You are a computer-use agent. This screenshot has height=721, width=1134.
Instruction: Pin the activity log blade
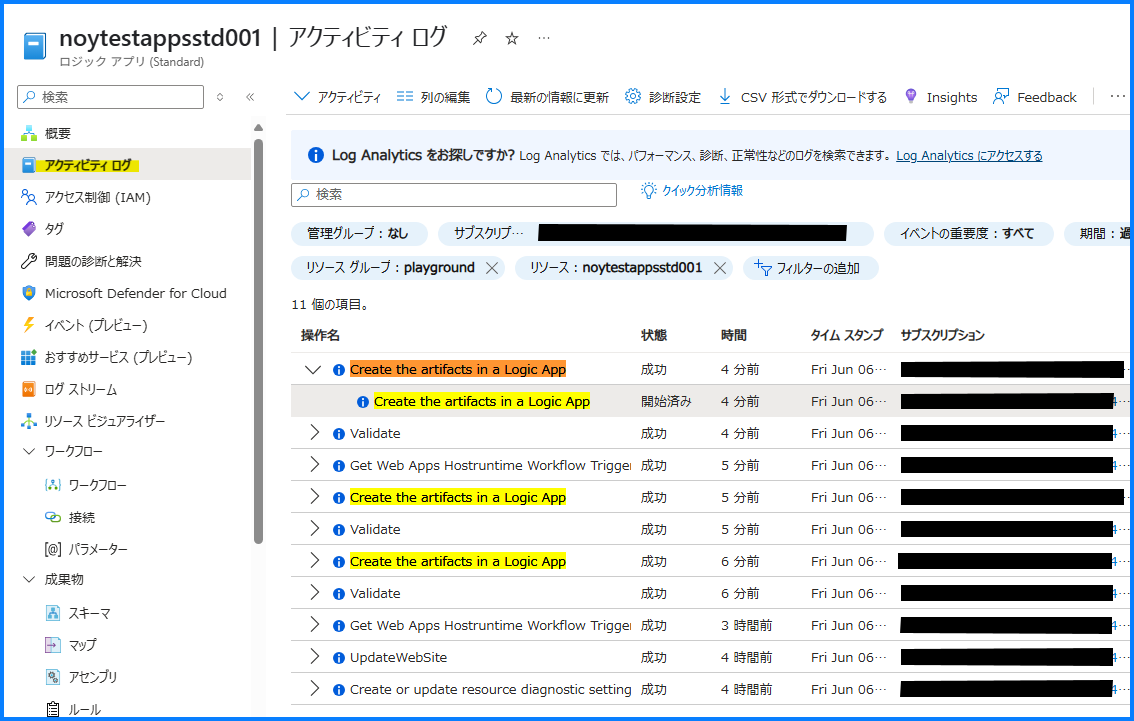(479, 39)
